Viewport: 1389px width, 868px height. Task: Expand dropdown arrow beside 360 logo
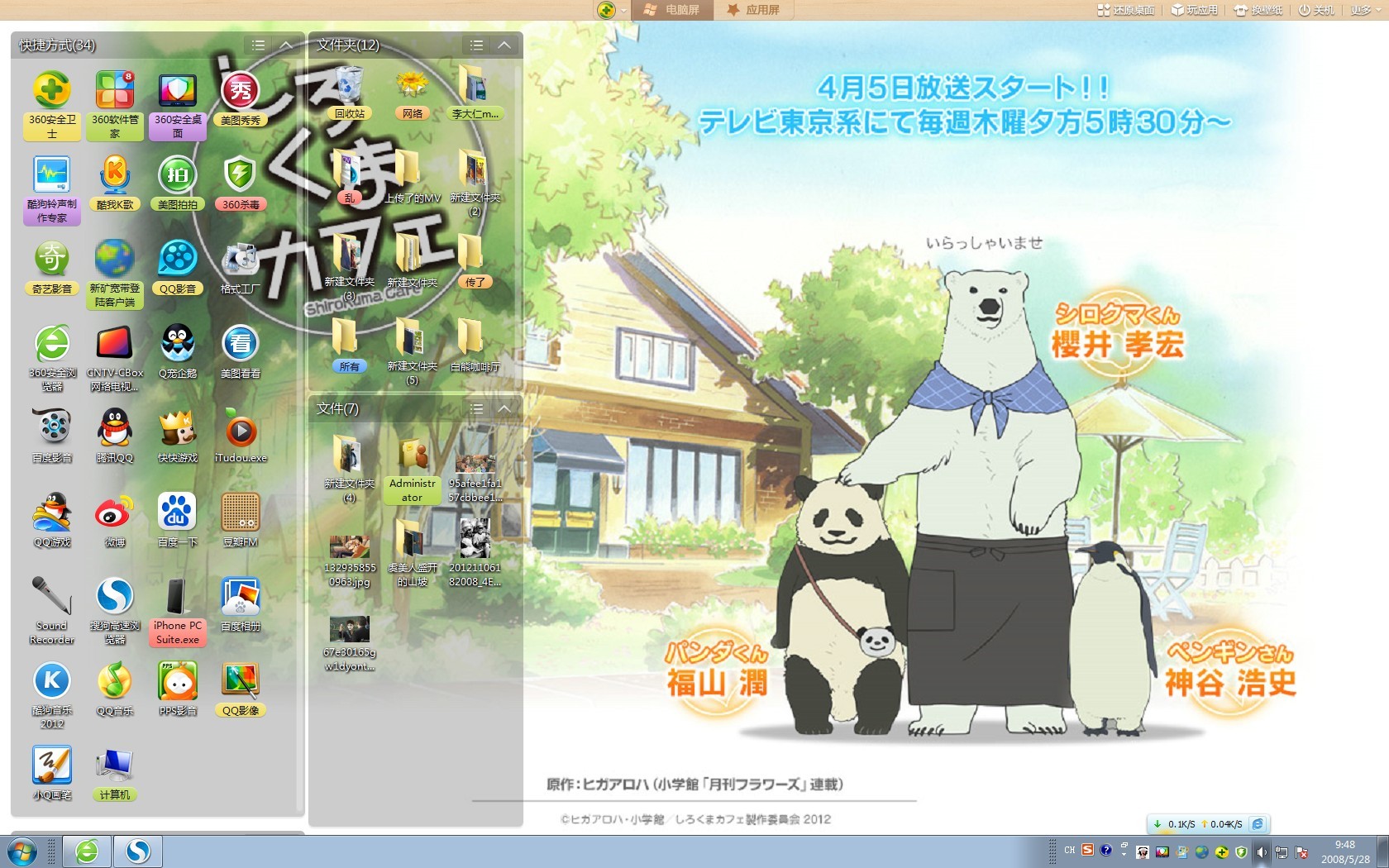[623, 10]
